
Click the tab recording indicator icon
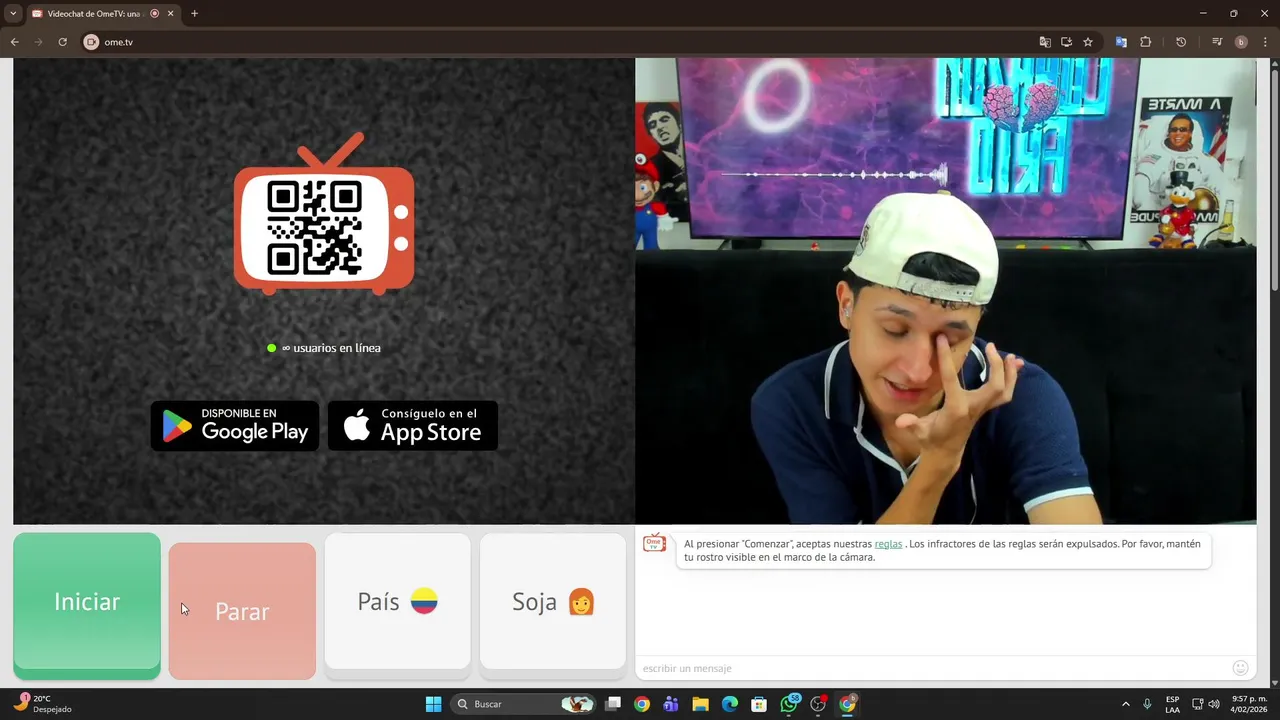tap(154, 14)
